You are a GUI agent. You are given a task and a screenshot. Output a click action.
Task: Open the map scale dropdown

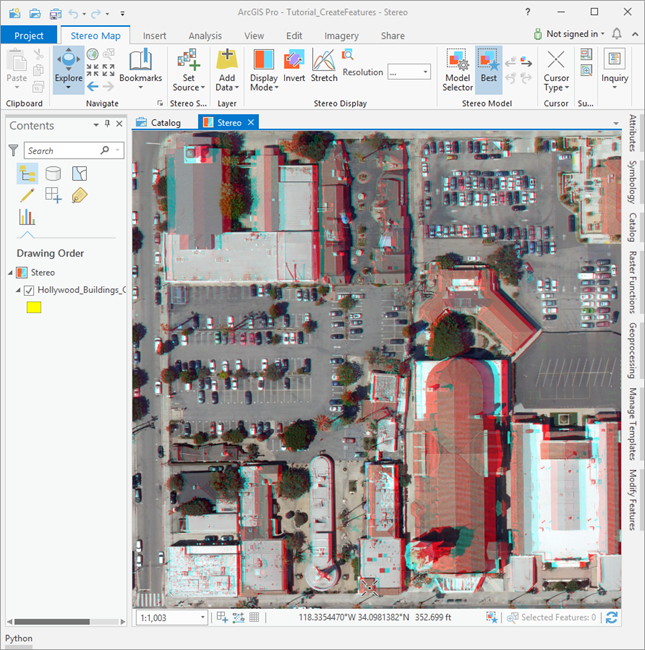click(x=203, y=618)
